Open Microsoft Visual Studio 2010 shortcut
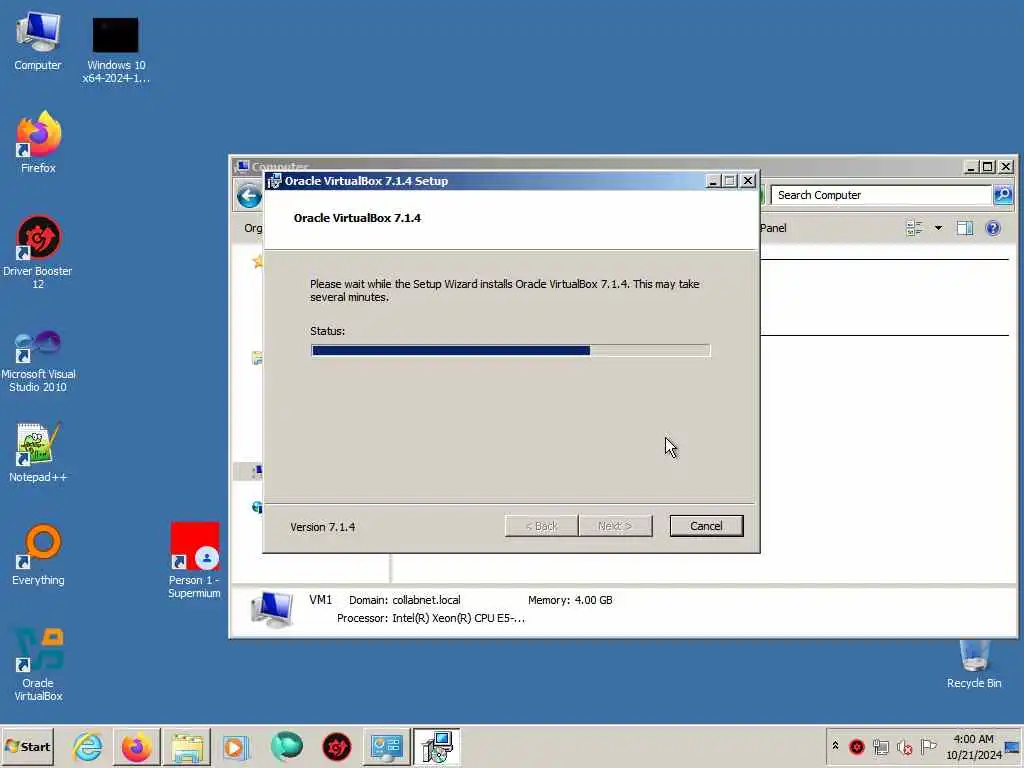Image resolution: width=1024 pixels, height=768 pixels. (x=38, y=362)
